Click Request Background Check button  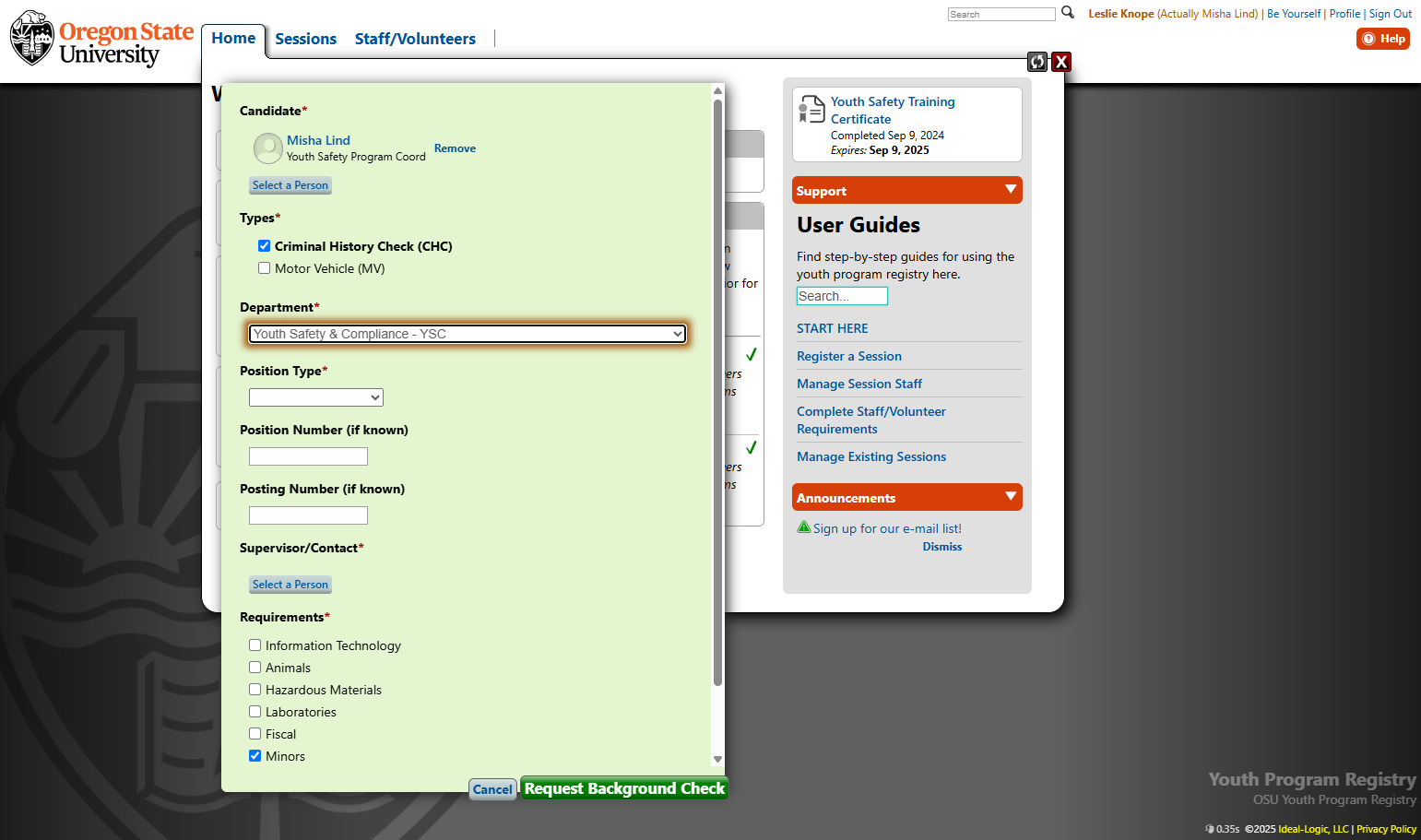click(624, 788)
